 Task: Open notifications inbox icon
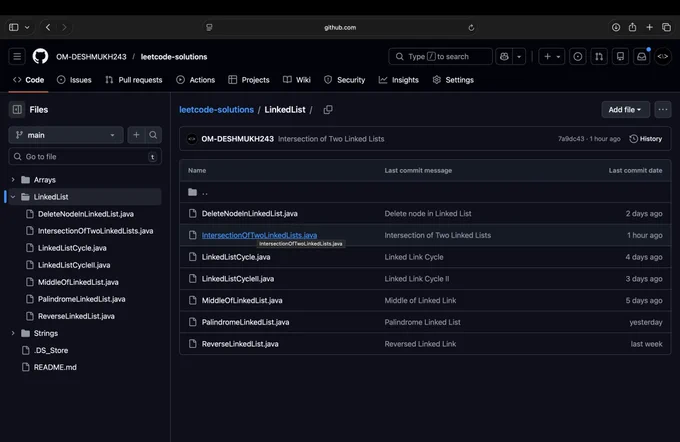(641, 56)
